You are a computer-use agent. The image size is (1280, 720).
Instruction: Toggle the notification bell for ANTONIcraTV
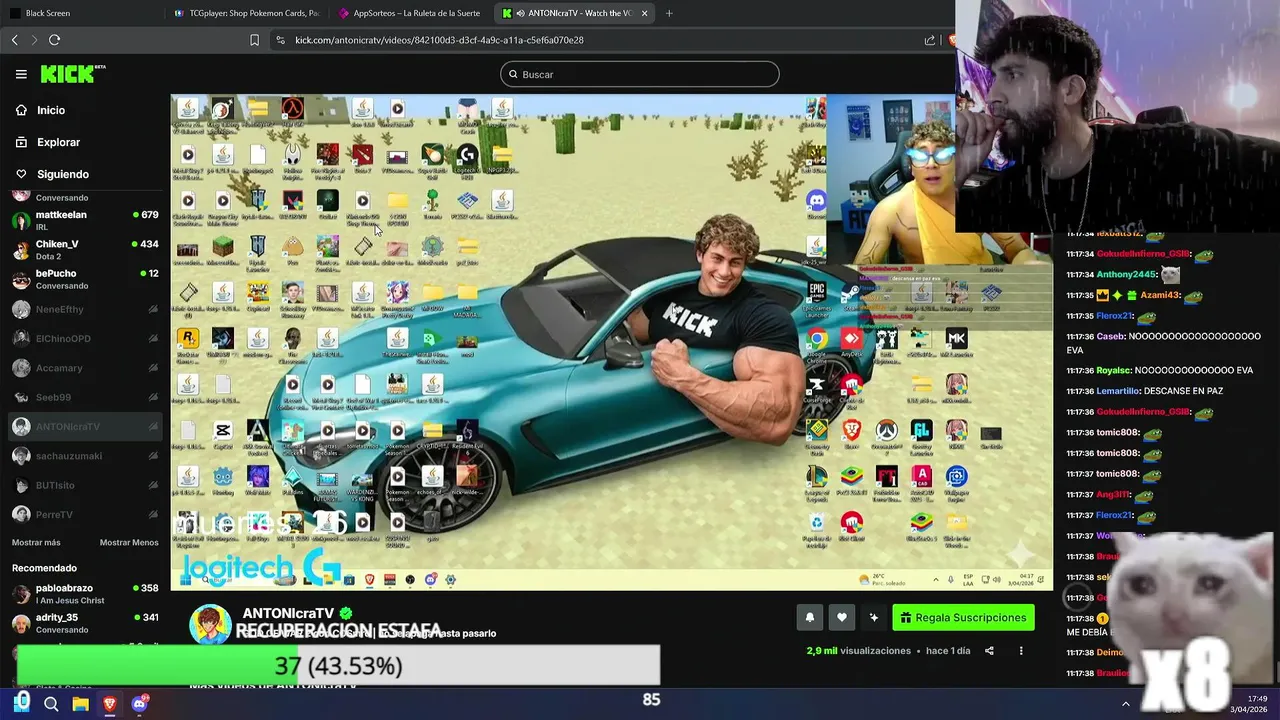(810, 618)
